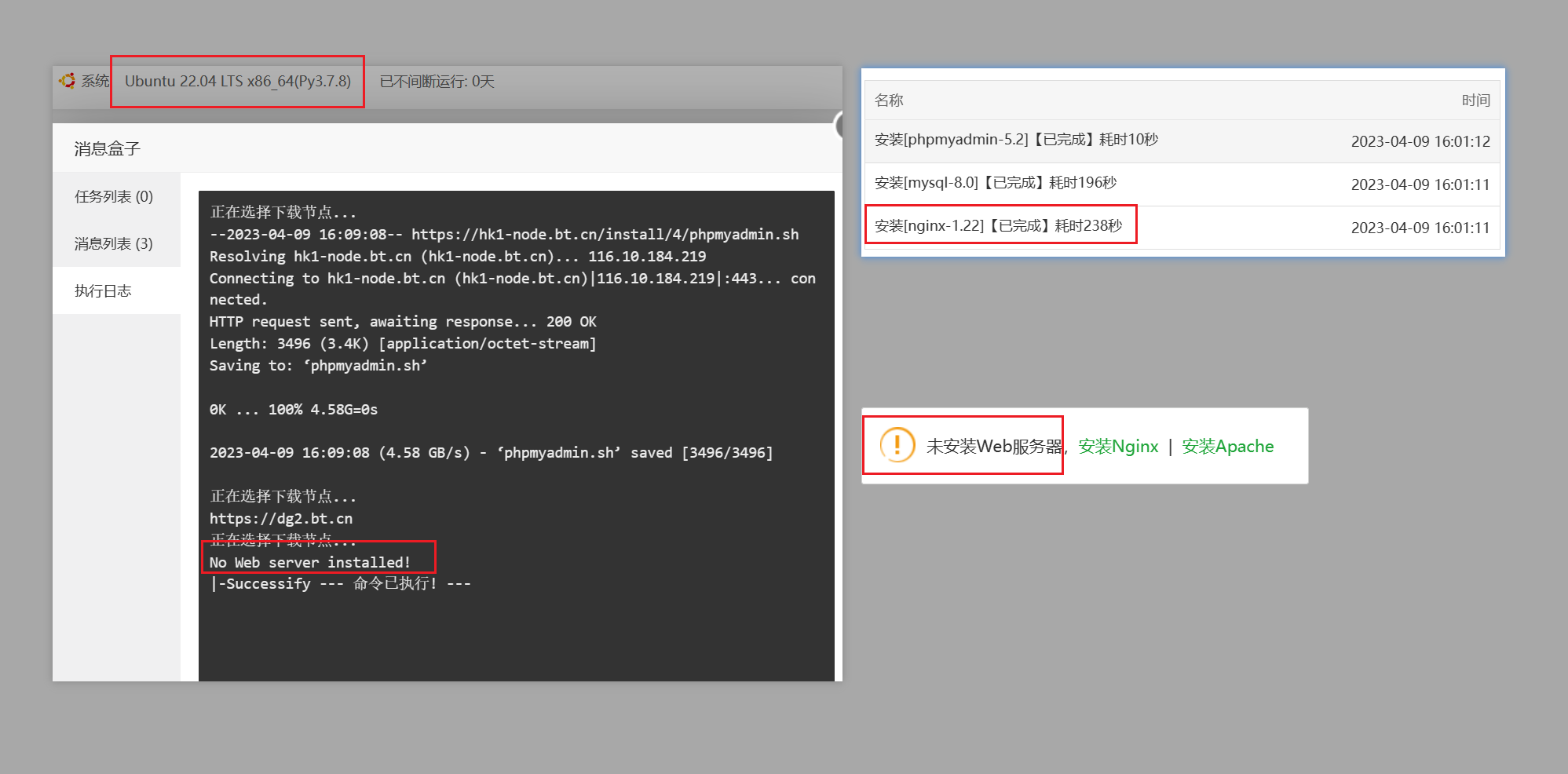
Task: Click the 'HTTP request sent' 200 OK line
Action: pyautogui.click(x=403, y=321)
